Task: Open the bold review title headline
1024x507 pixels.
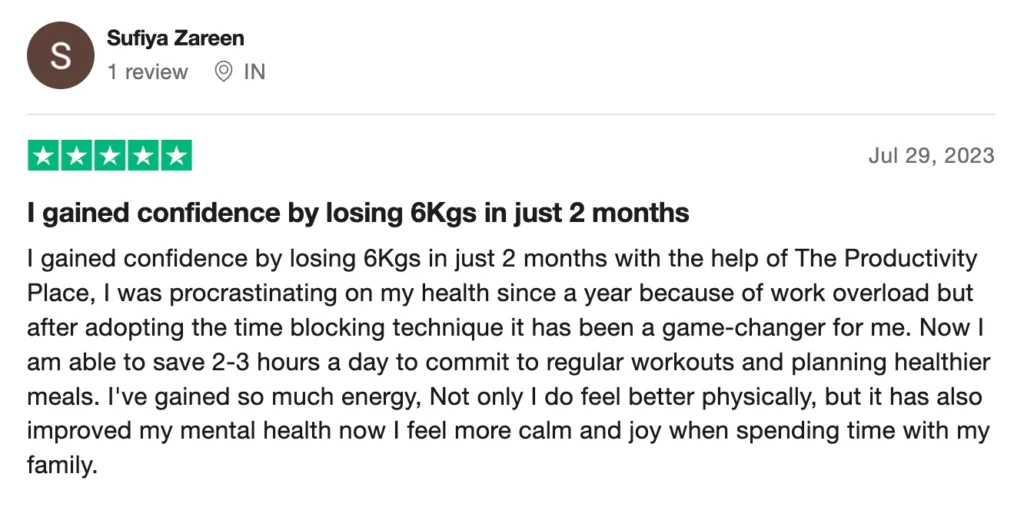Action: (x=358, y=212)
